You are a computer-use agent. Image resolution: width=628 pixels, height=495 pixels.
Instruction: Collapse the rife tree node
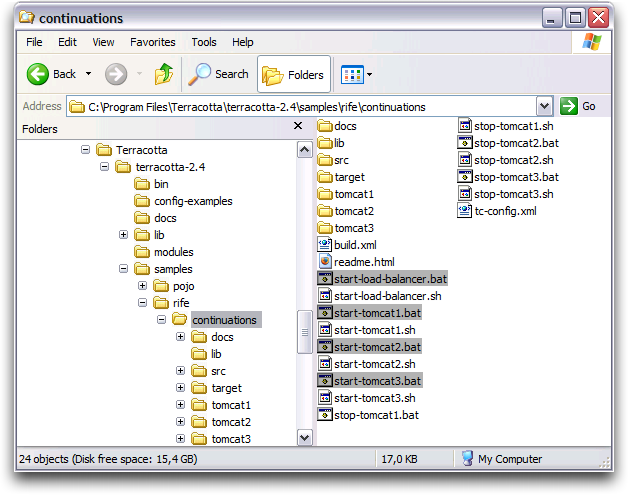pos(142,302)
